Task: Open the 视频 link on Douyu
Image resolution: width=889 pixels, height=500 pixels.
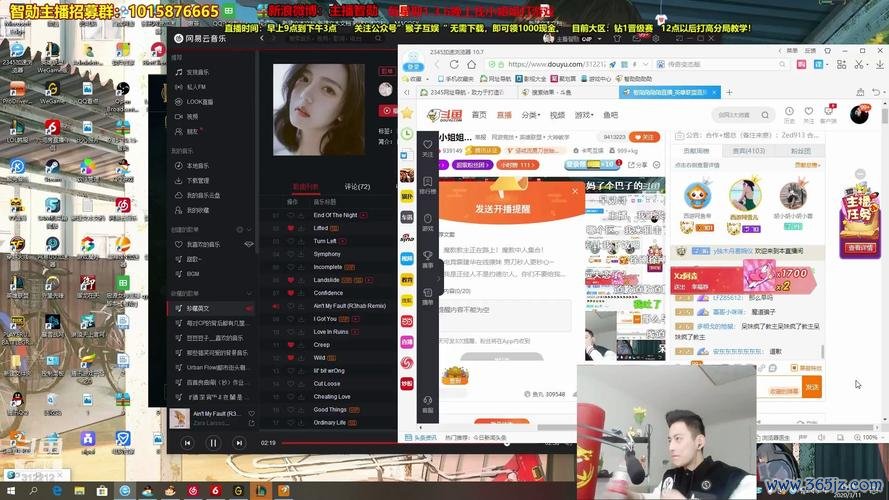Action: pos(557,115)
